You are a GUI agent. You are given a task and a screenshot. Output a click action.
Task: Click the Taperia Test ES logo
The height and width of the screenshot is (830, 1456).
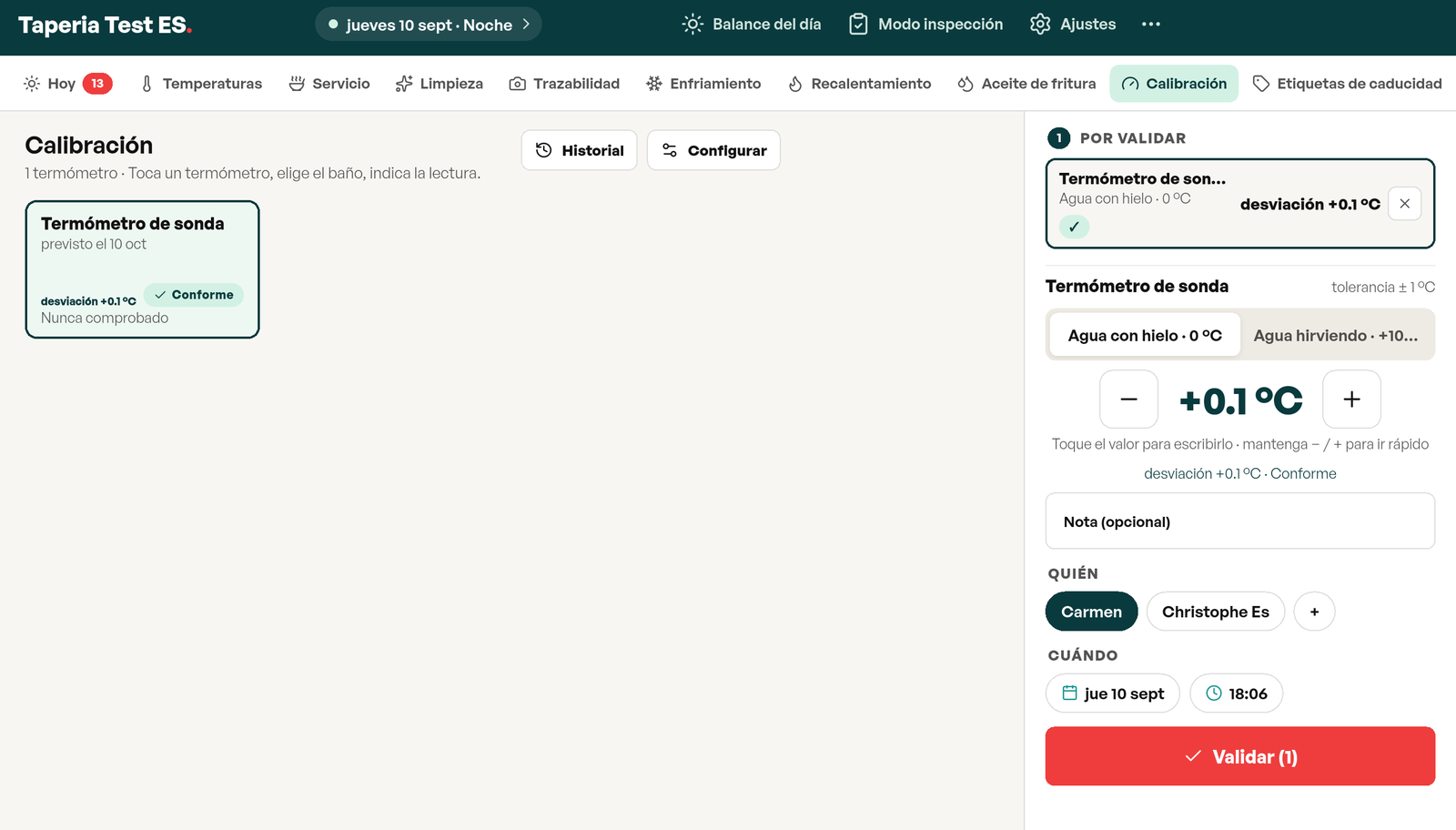pos(106,25)
